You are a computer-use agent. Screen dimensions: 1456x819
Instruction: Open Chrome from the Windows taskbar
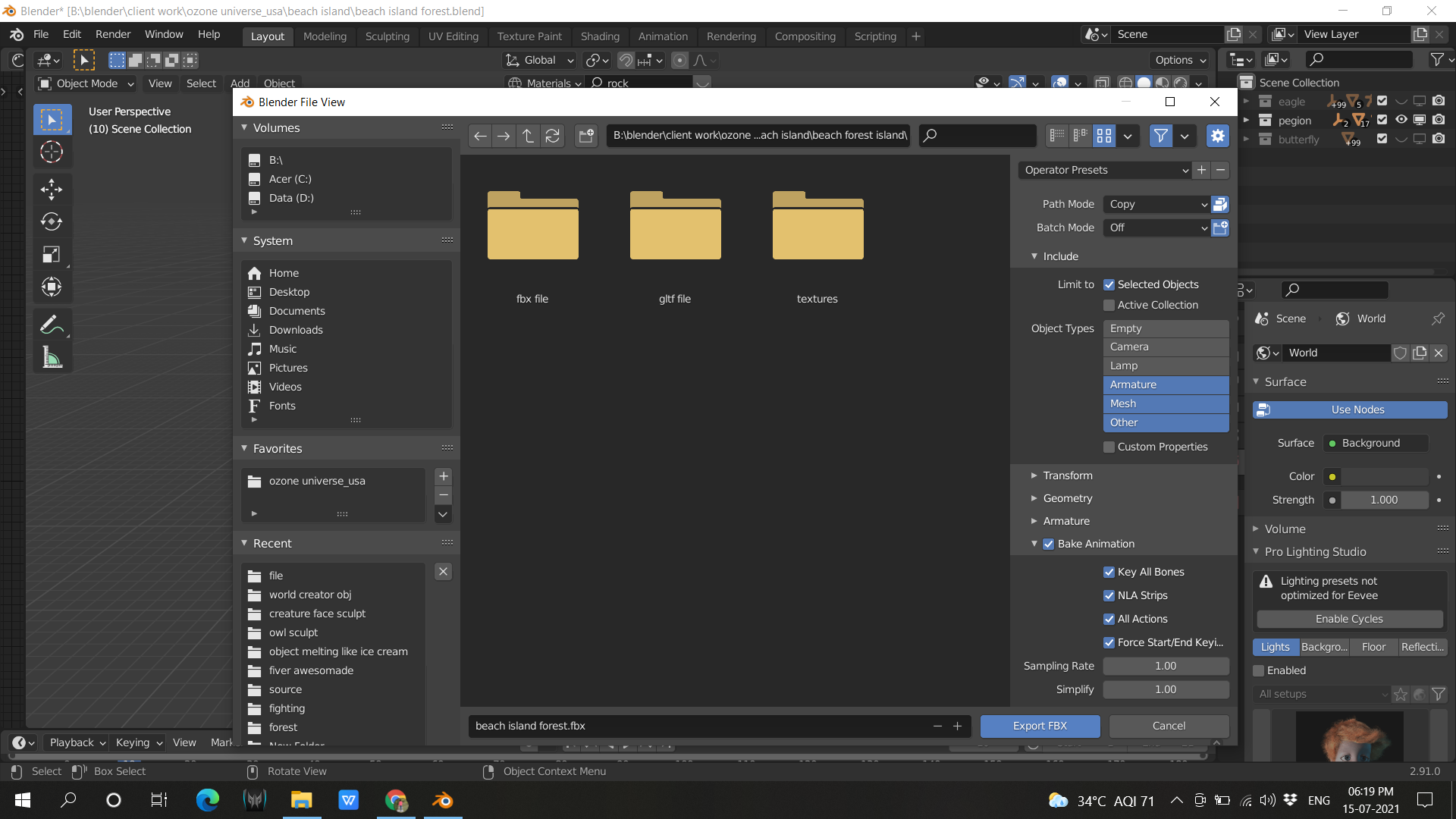point(396,800)
